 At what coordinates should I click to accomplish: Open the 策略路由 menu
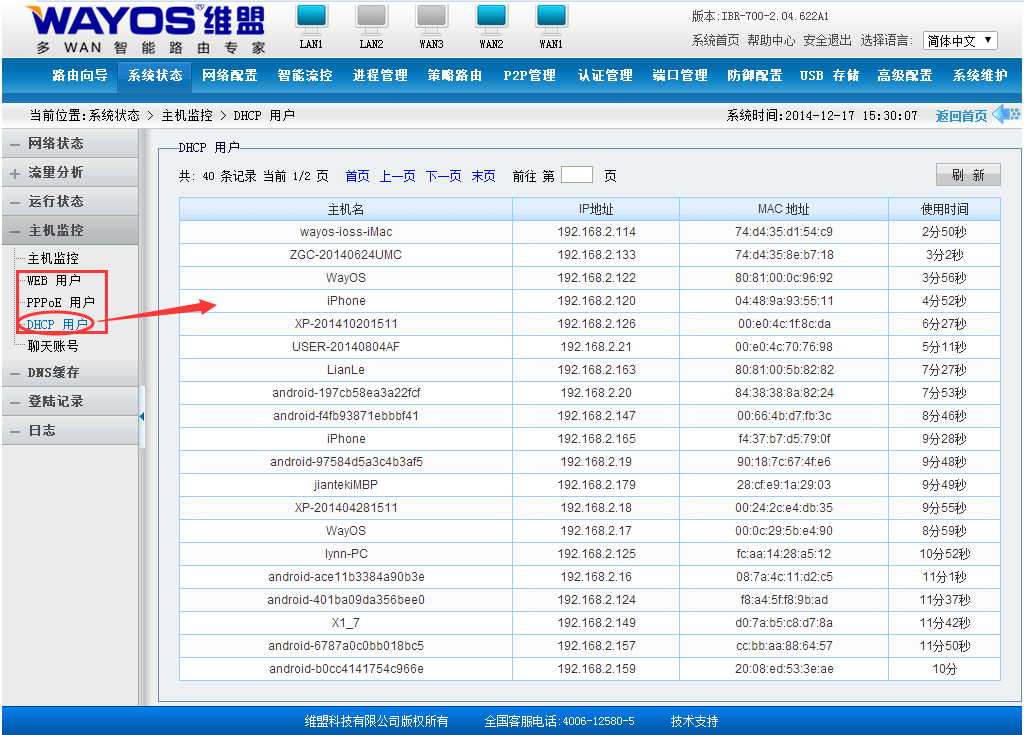click(455, 75)
